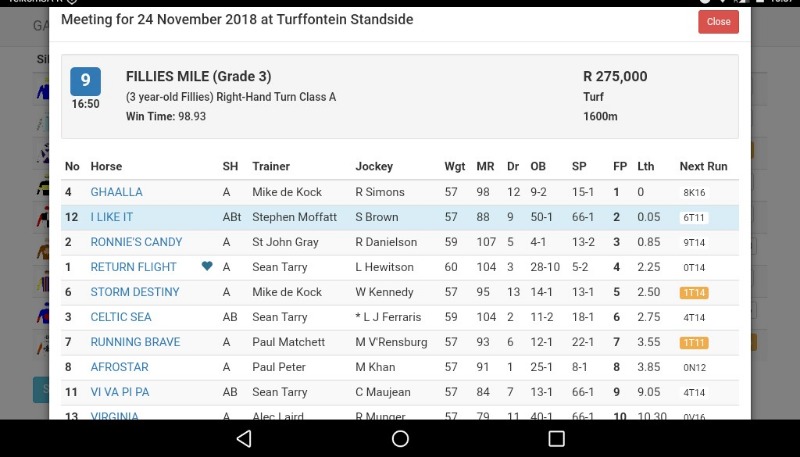Open RONNIE'S CANDY horse link
Screen dimensions: 800x457
click(x=136, y=242)
